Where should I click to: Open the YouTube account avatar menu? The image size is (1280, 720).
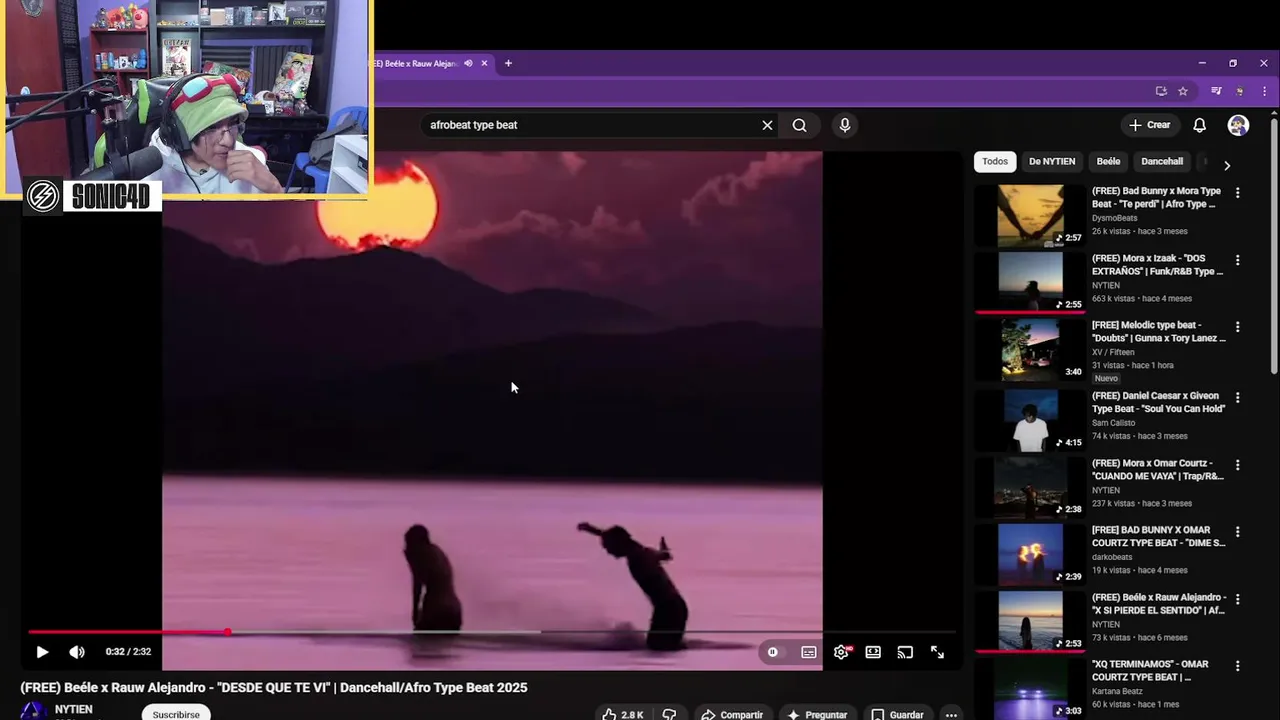point(1238,125)
